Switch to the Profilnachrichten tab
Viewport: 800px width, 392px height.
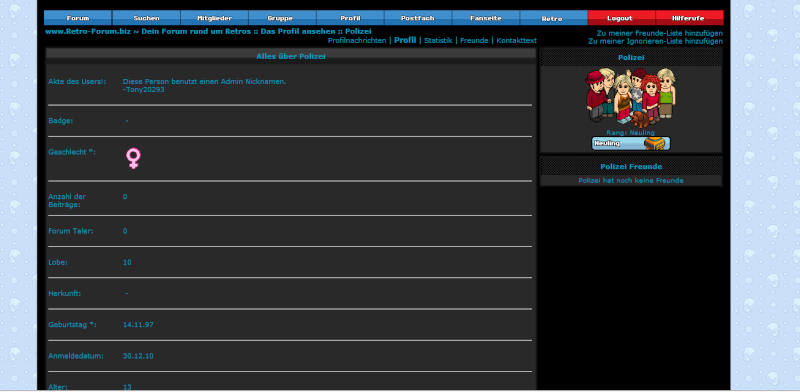click(x=357, y=40)
